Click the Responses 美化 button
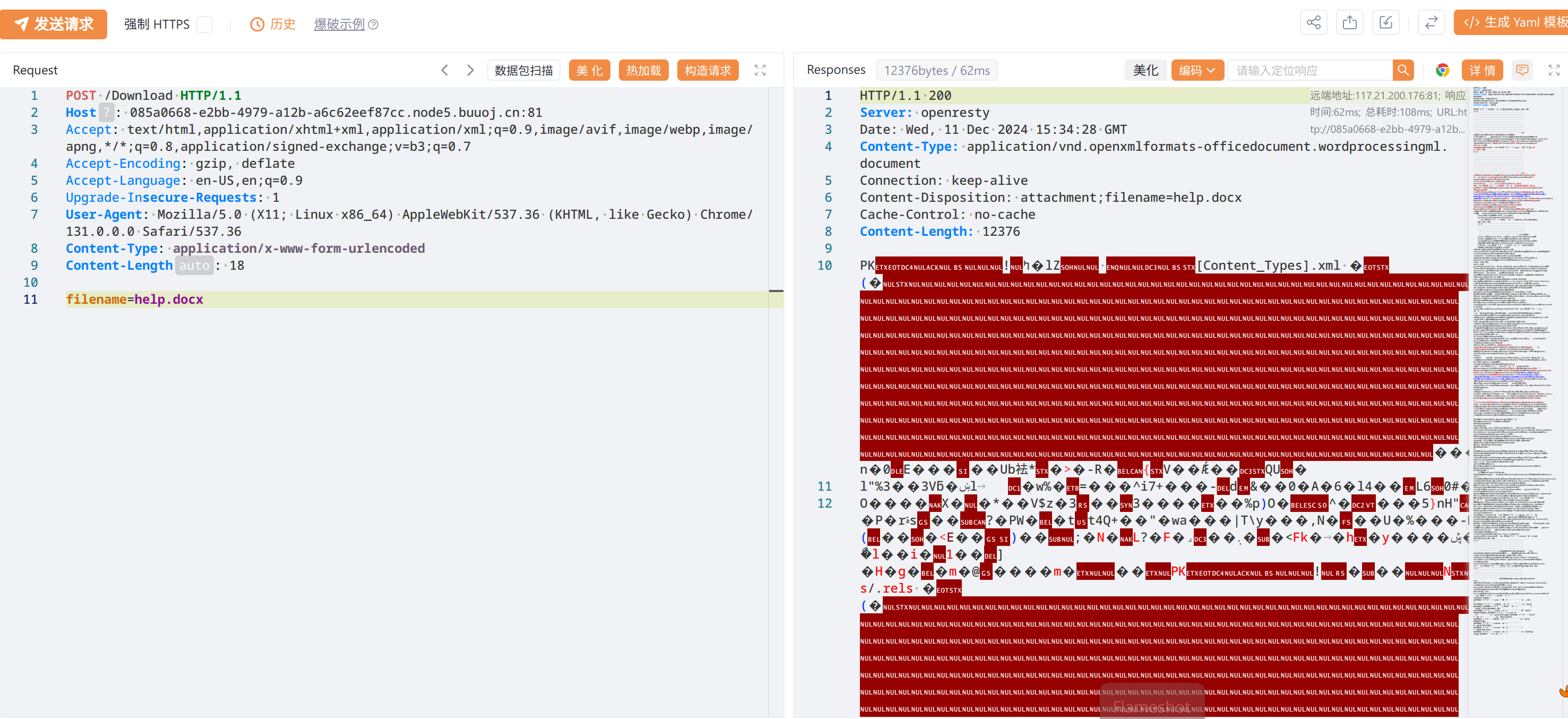Image resolution: width=1568 pixels, height=719 pixels. [1145, 70]
